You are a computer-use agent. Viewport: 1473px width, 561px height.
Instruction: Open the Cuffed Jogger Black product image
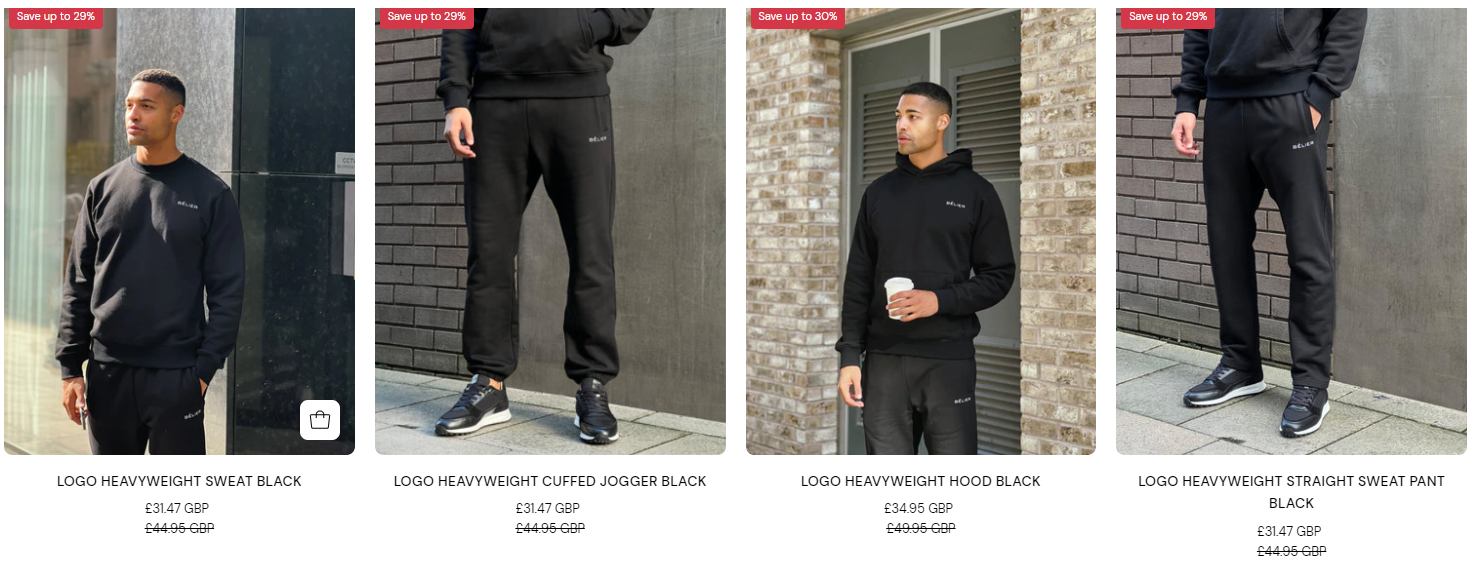tap(550, 231)
